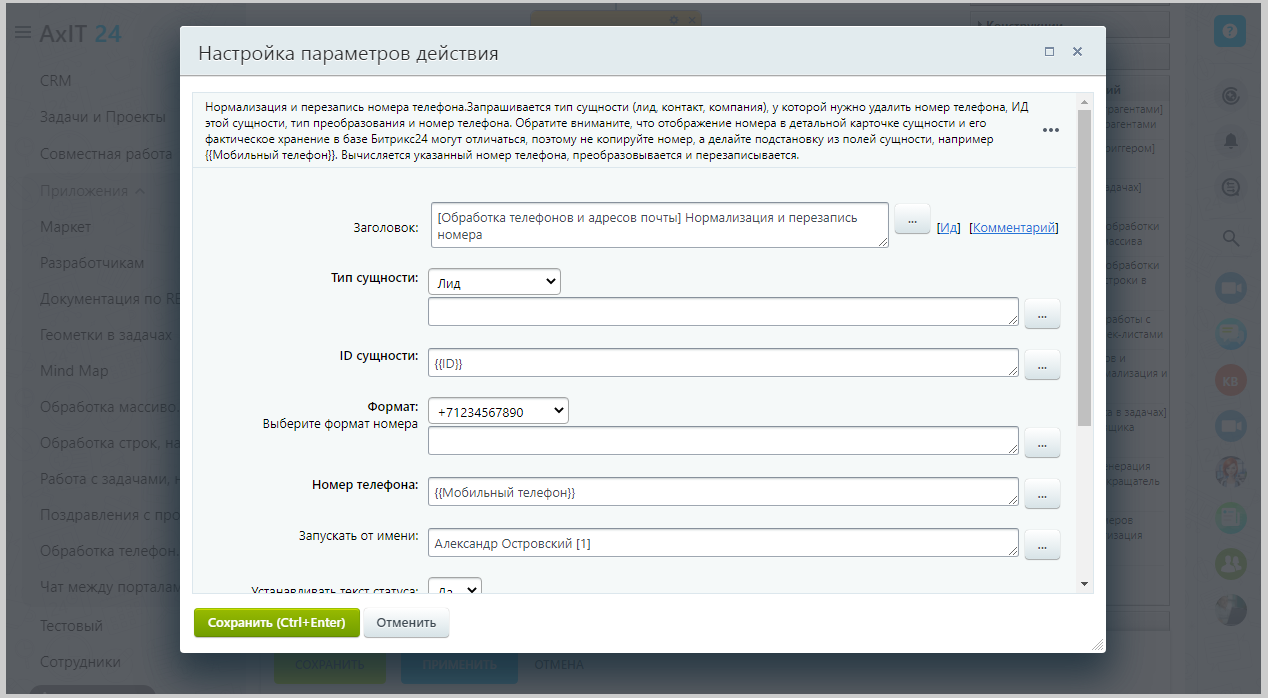Click the three-dots icon beside the description text
The width and height of the screenshot is (1268, 698).
click(x=1050, y=131)
